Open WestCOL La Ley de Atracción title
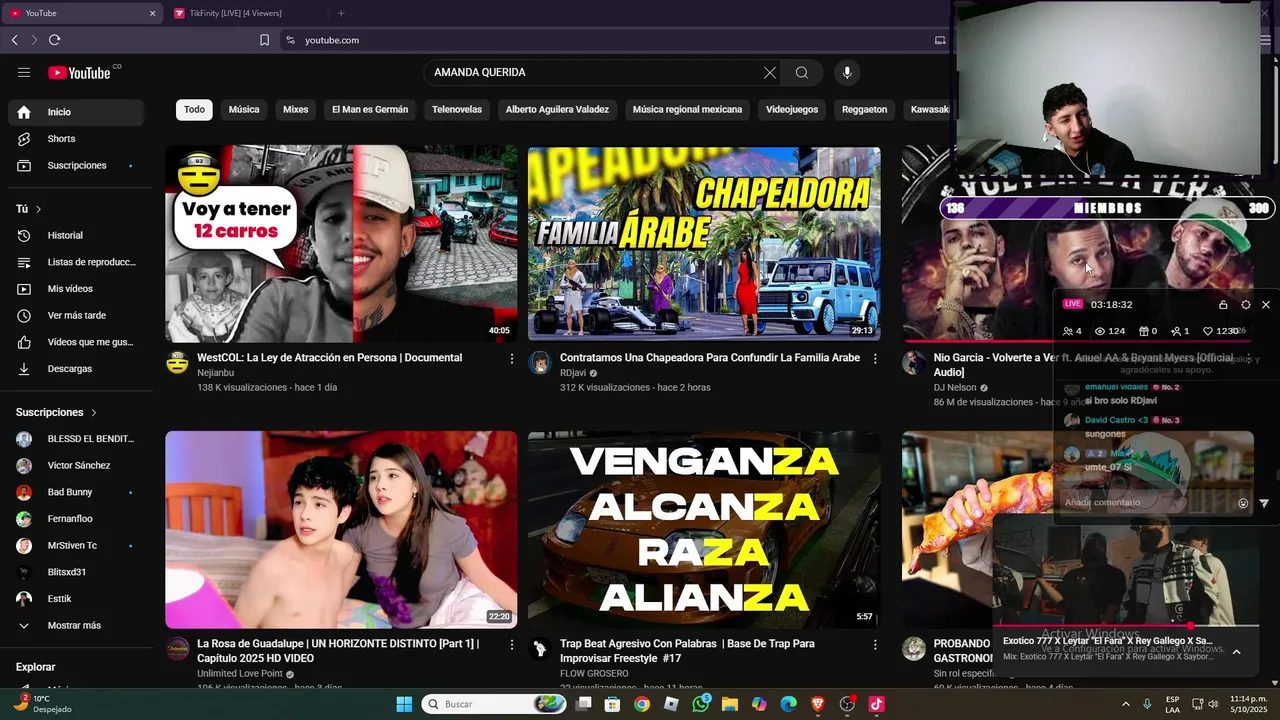This screenshot has width=1280, height=720. point(330,358)
